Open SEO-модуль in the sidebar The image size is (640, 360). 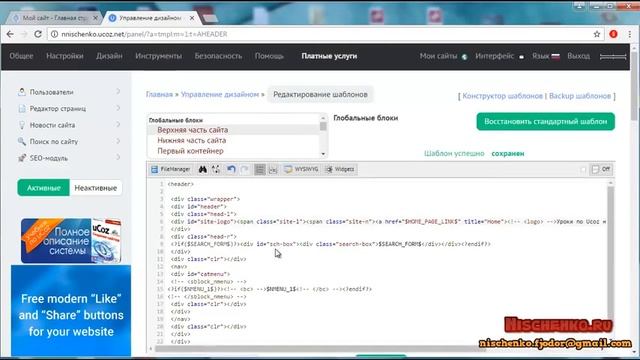(x=49, y=158)
